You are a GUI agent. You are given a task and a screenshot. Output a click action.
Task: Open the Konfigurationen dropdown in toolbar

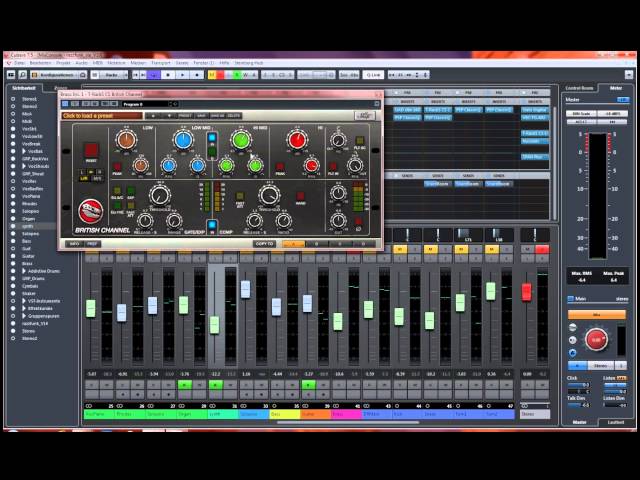(59, 75)
